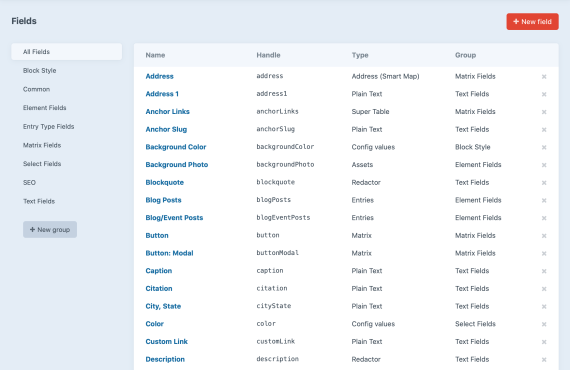Image resolution: width=570 pixels, height=370 pixels.
Task: Click the Assets type cell
Action: click(x=362, y=165)
